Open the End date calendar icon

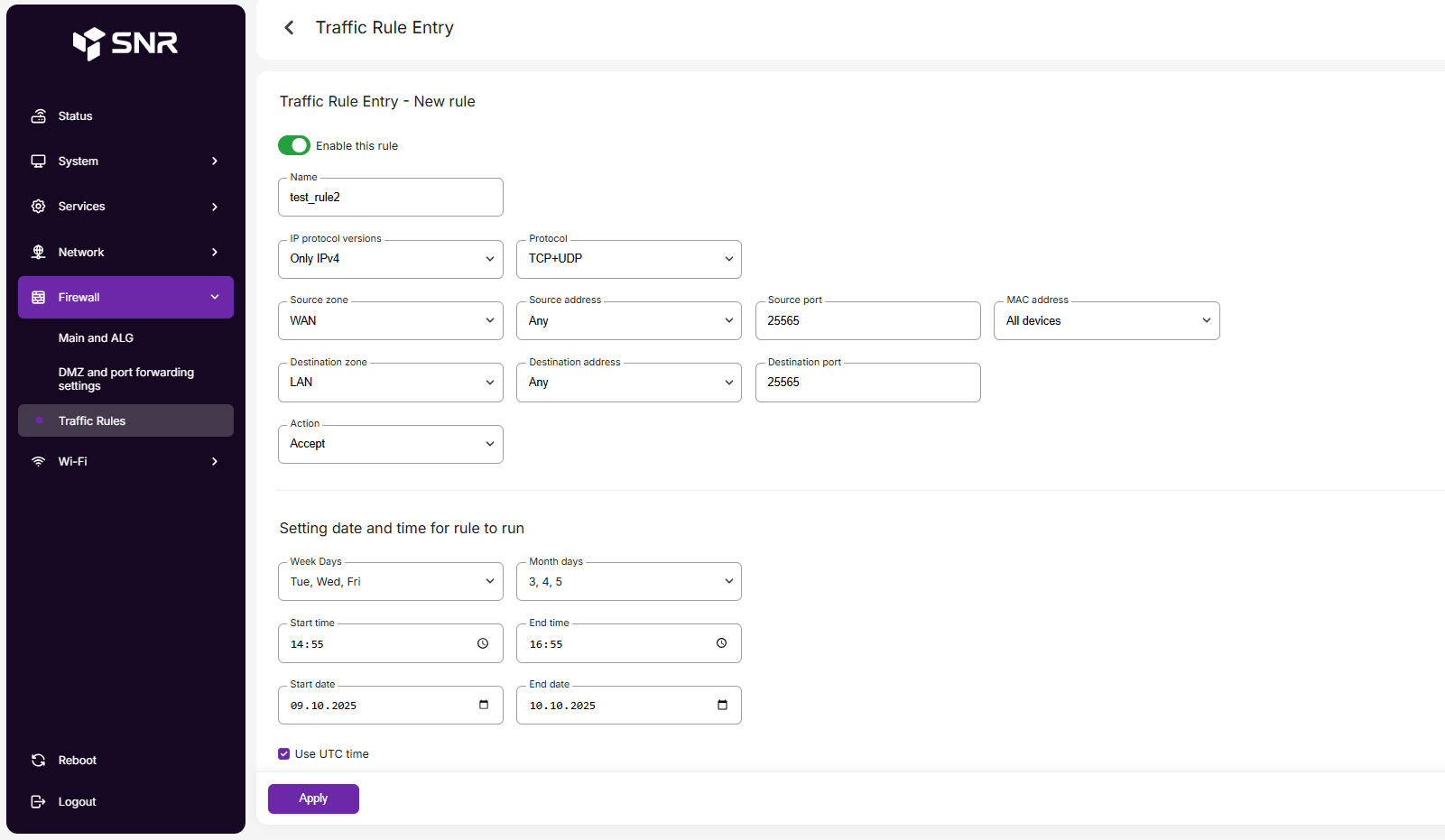tap(722, 705)
